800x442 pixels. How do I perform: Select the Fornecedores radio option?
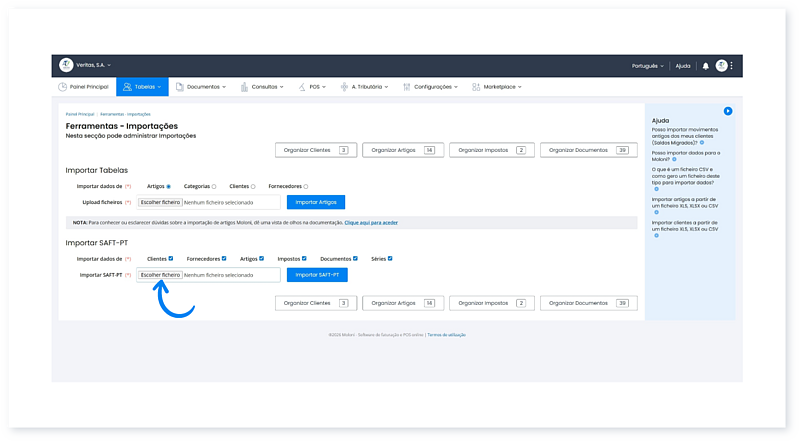tap(306, 186)
